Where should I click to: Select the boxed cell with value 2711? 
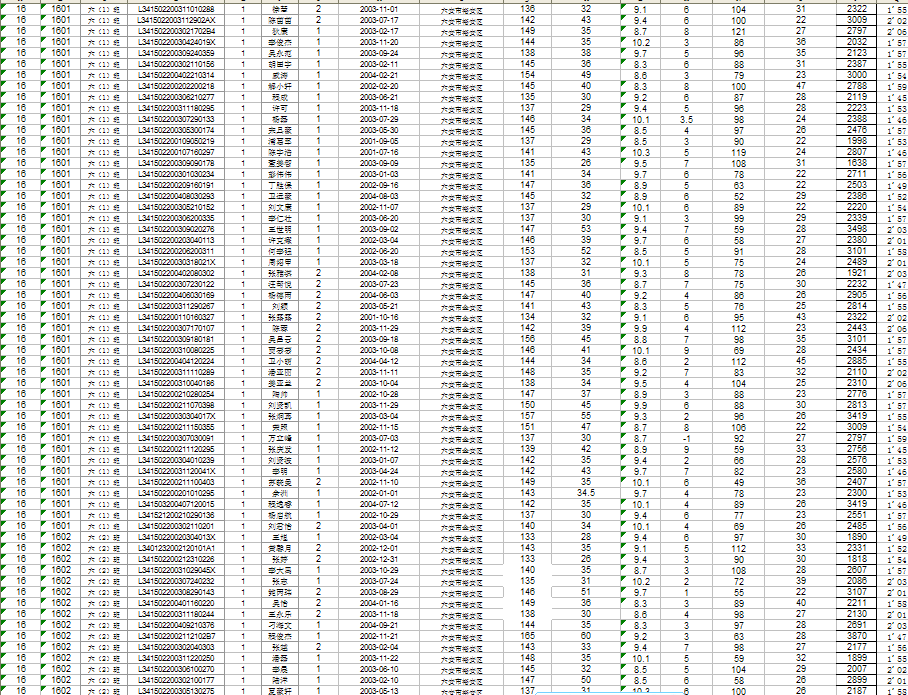856,174
